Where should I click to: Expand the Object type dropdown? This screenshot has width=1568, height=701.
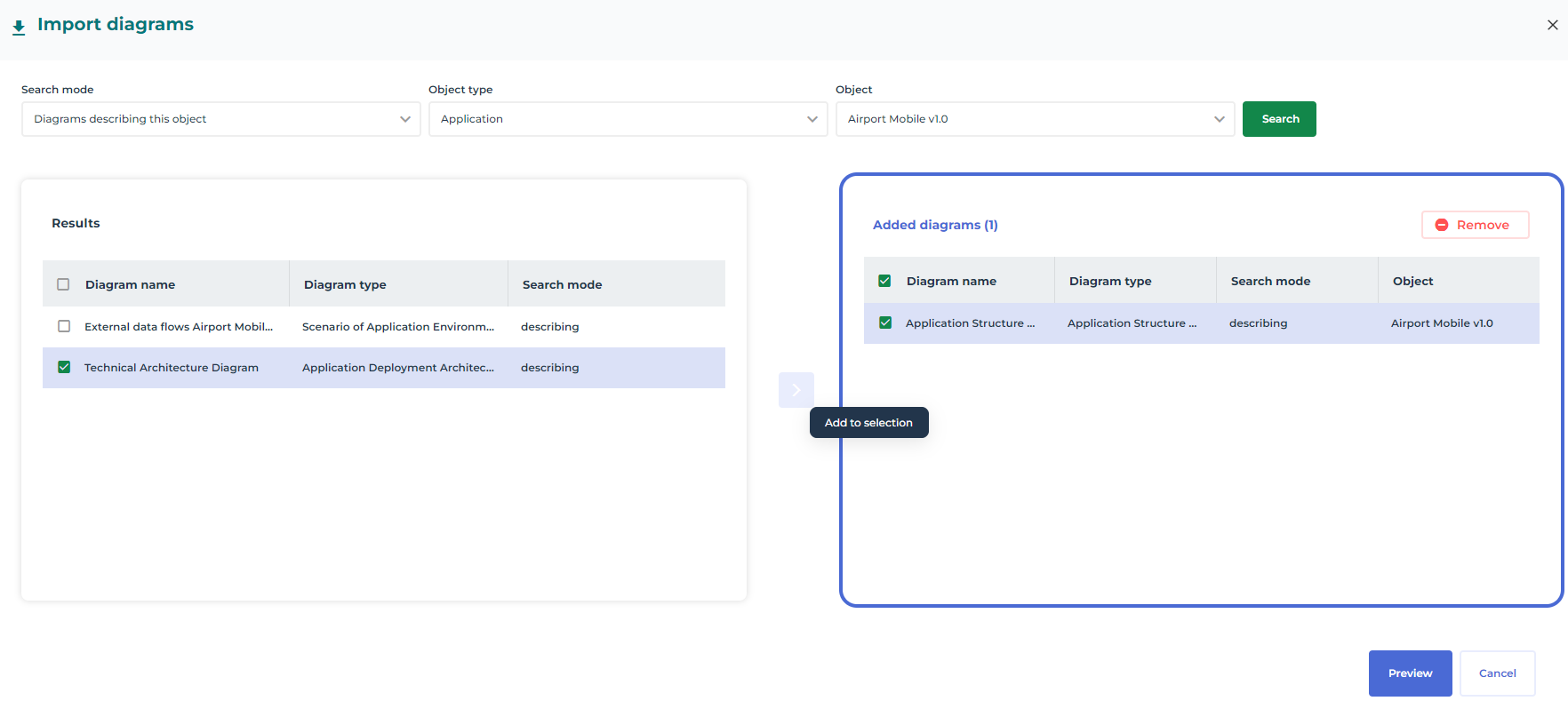click(628, 119)
